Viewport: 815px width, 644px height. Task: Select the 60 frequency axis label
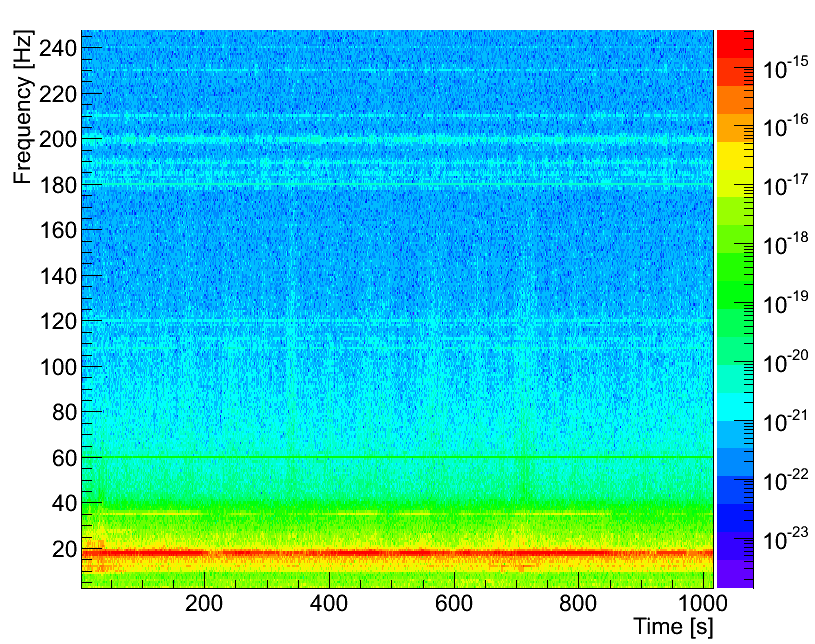pos(64,458)
